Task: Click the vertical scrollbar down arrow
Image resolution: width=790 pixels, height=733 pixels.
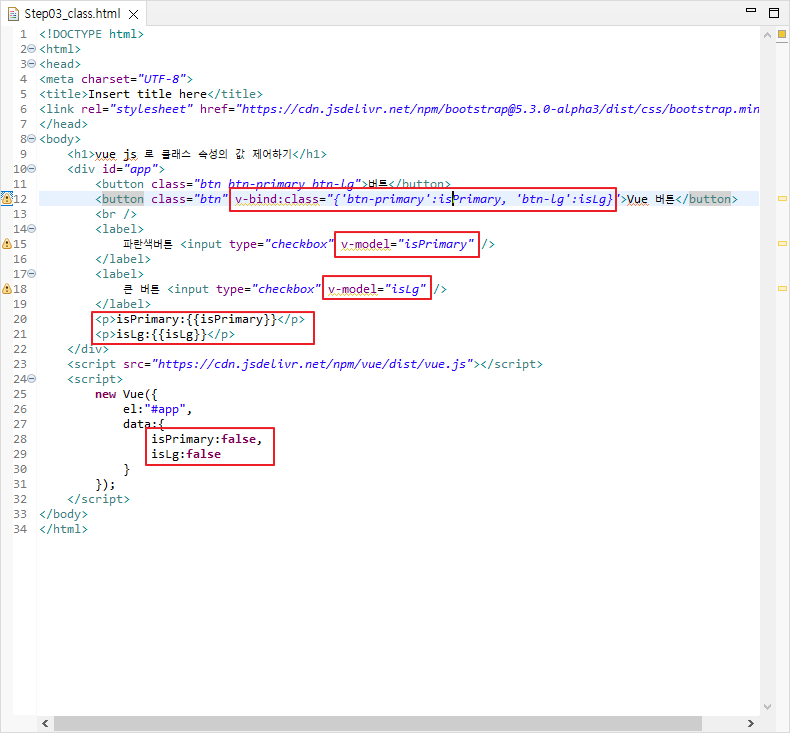Action: (x=767, y=707)
